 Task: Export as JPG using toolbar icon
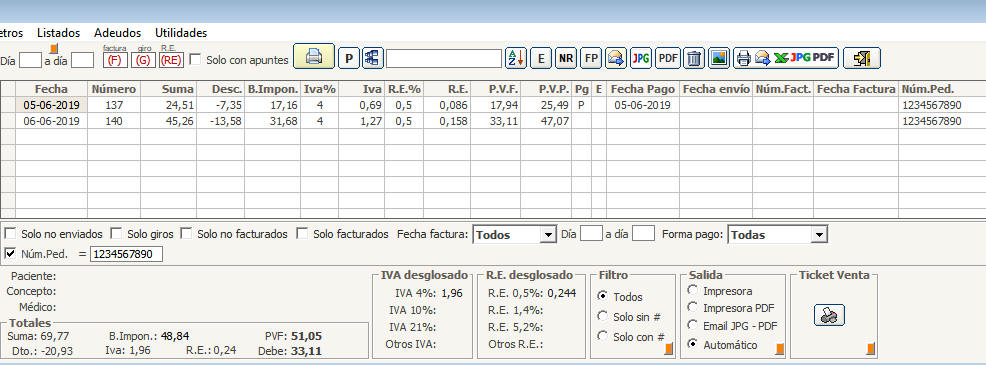[x=641, y=59]
